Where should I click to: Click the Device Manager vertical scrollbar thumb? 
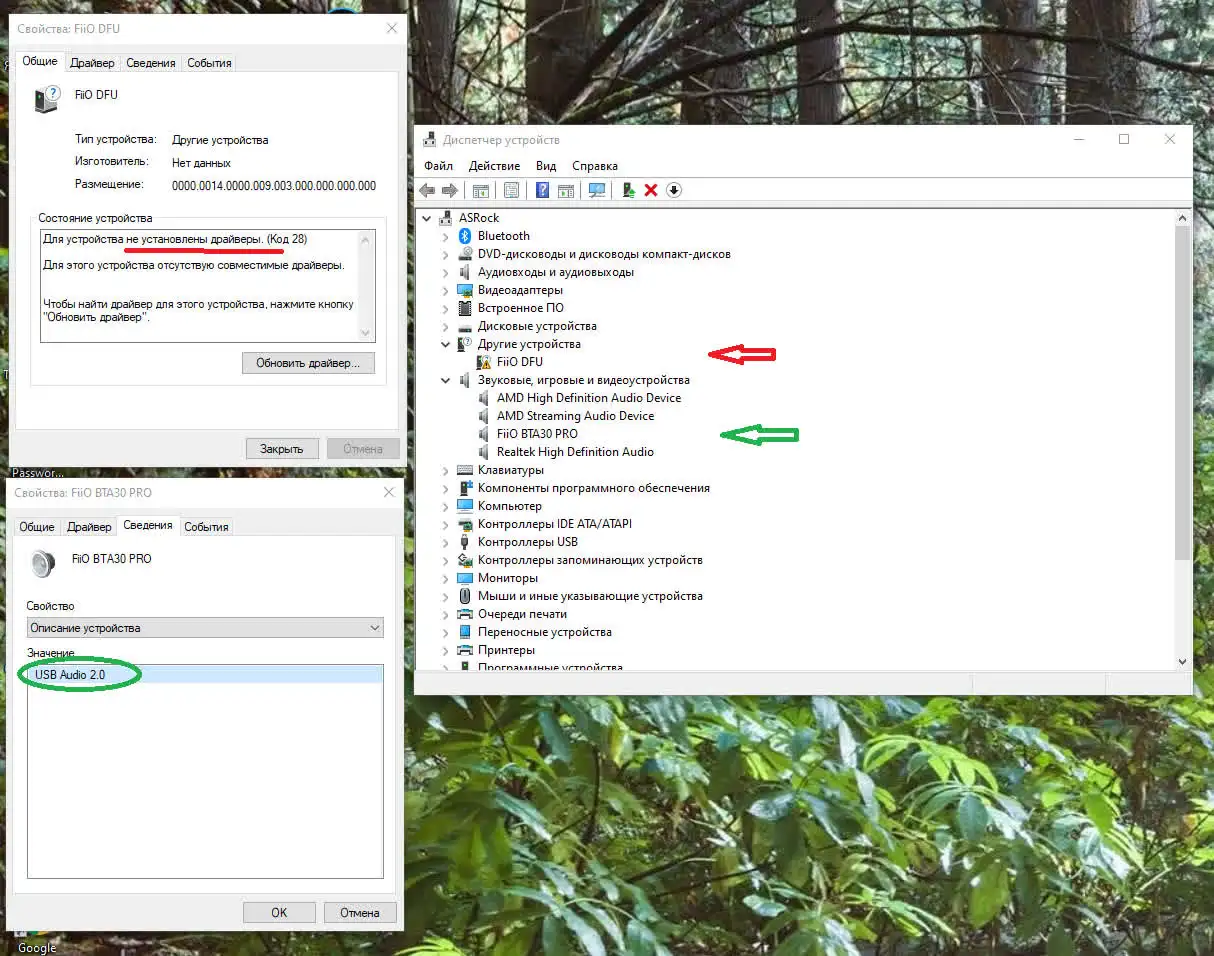(x=1183, y=393)
